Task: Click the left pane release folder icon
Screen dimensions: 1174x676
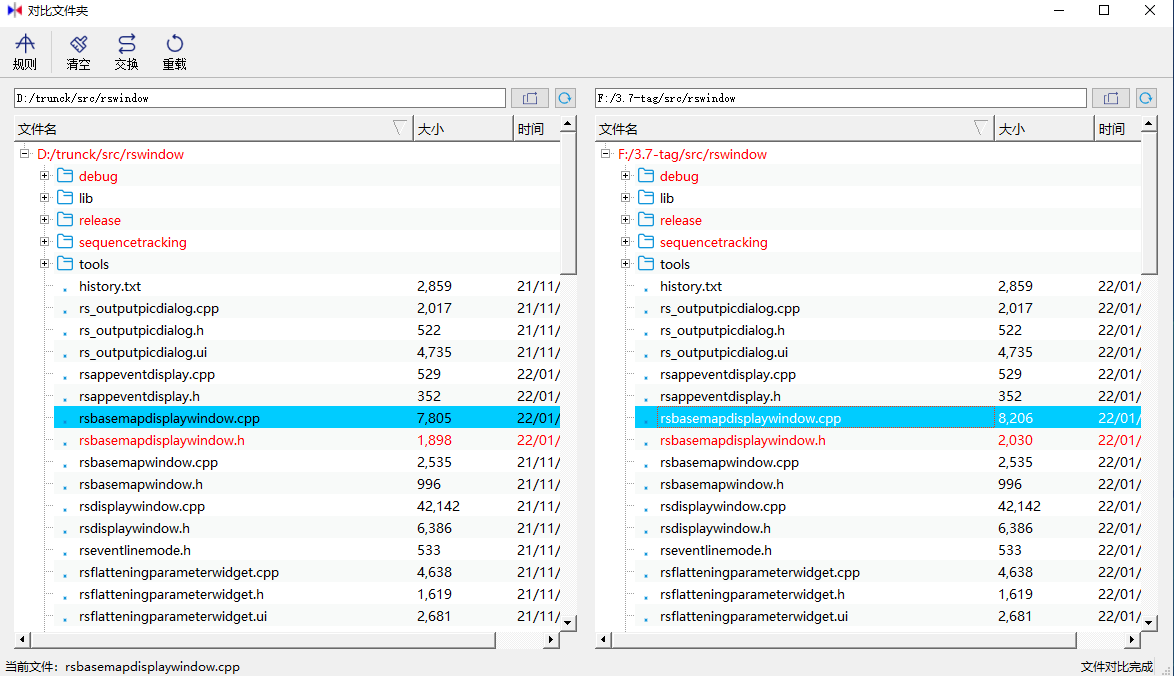Action: (x=65, y=220)
